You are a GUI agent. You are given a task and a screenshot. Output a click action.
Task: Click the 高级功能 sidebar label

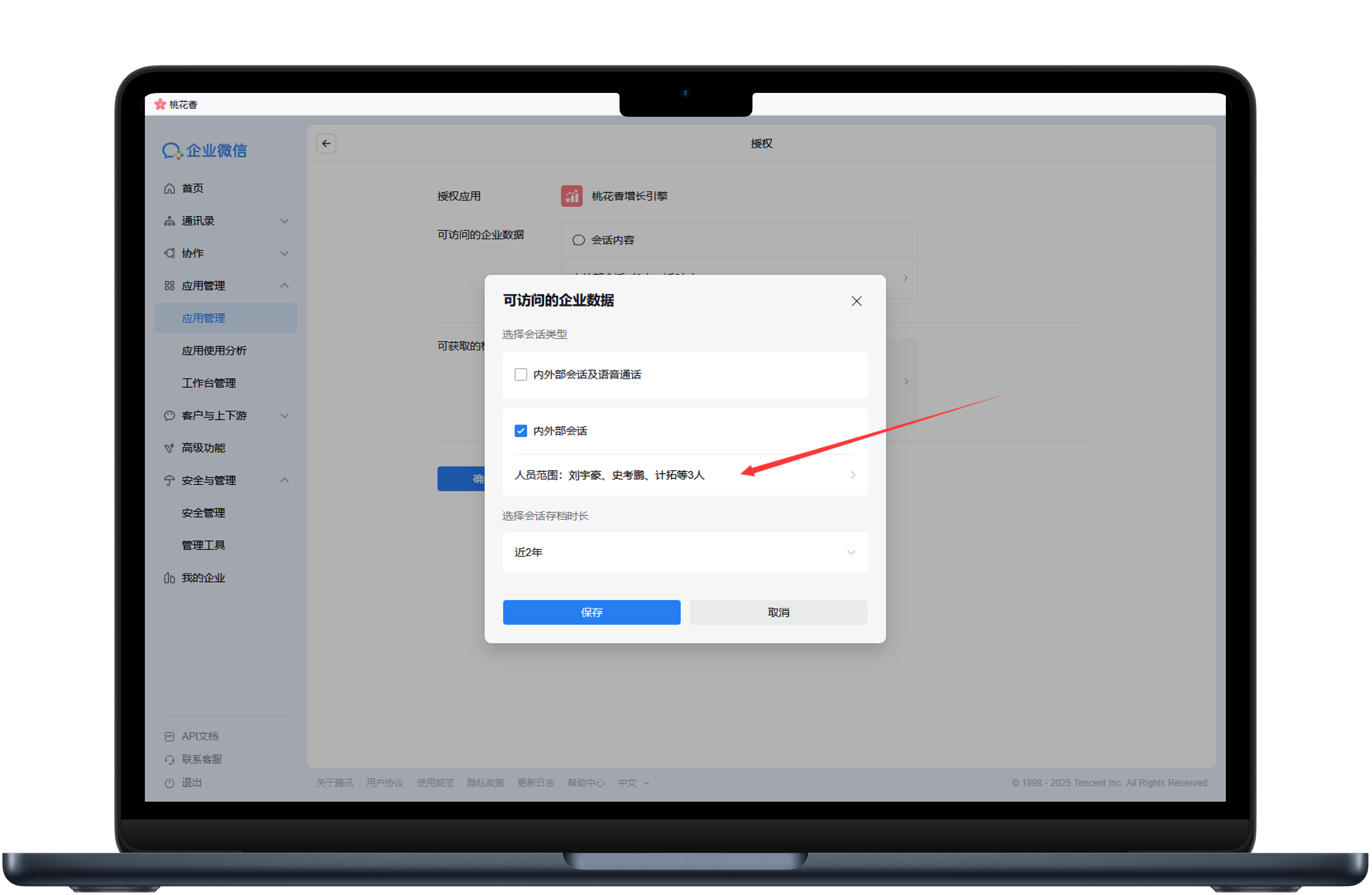tap(204, 448)
